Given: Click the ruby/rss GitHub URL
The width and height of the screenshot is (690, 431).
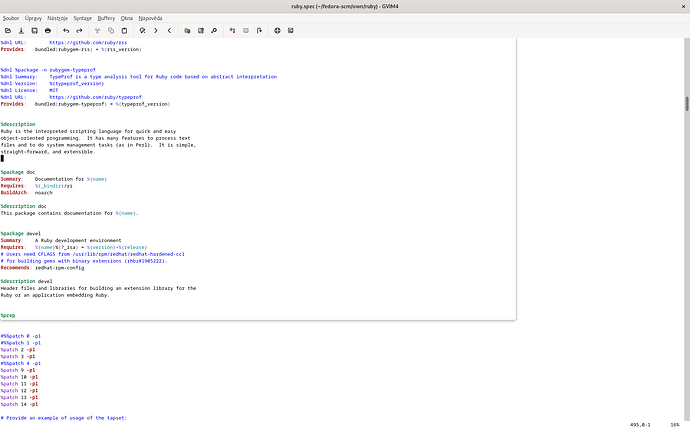Looking at the screenshot, I should coord(88,43).
